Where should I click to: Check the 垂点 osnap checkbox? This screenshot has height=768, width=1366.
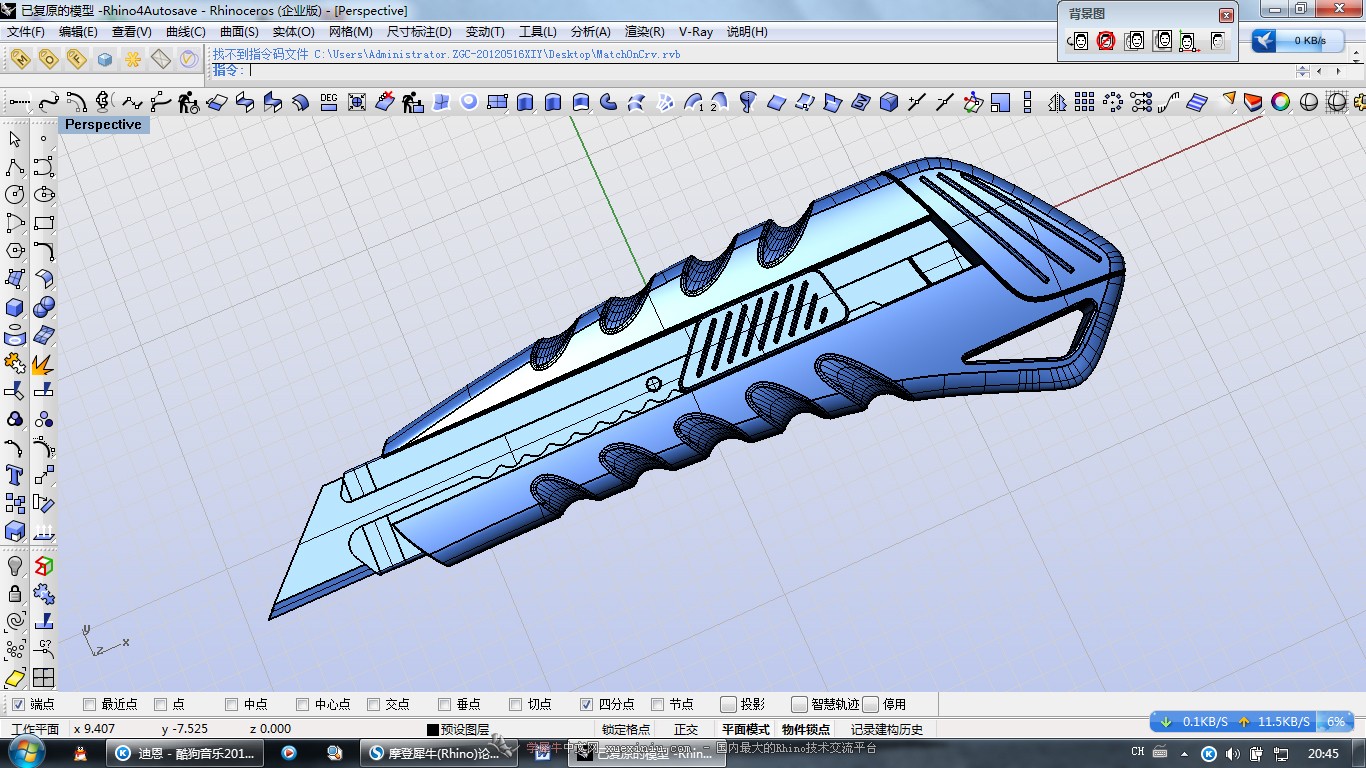[x=445, y=704]
